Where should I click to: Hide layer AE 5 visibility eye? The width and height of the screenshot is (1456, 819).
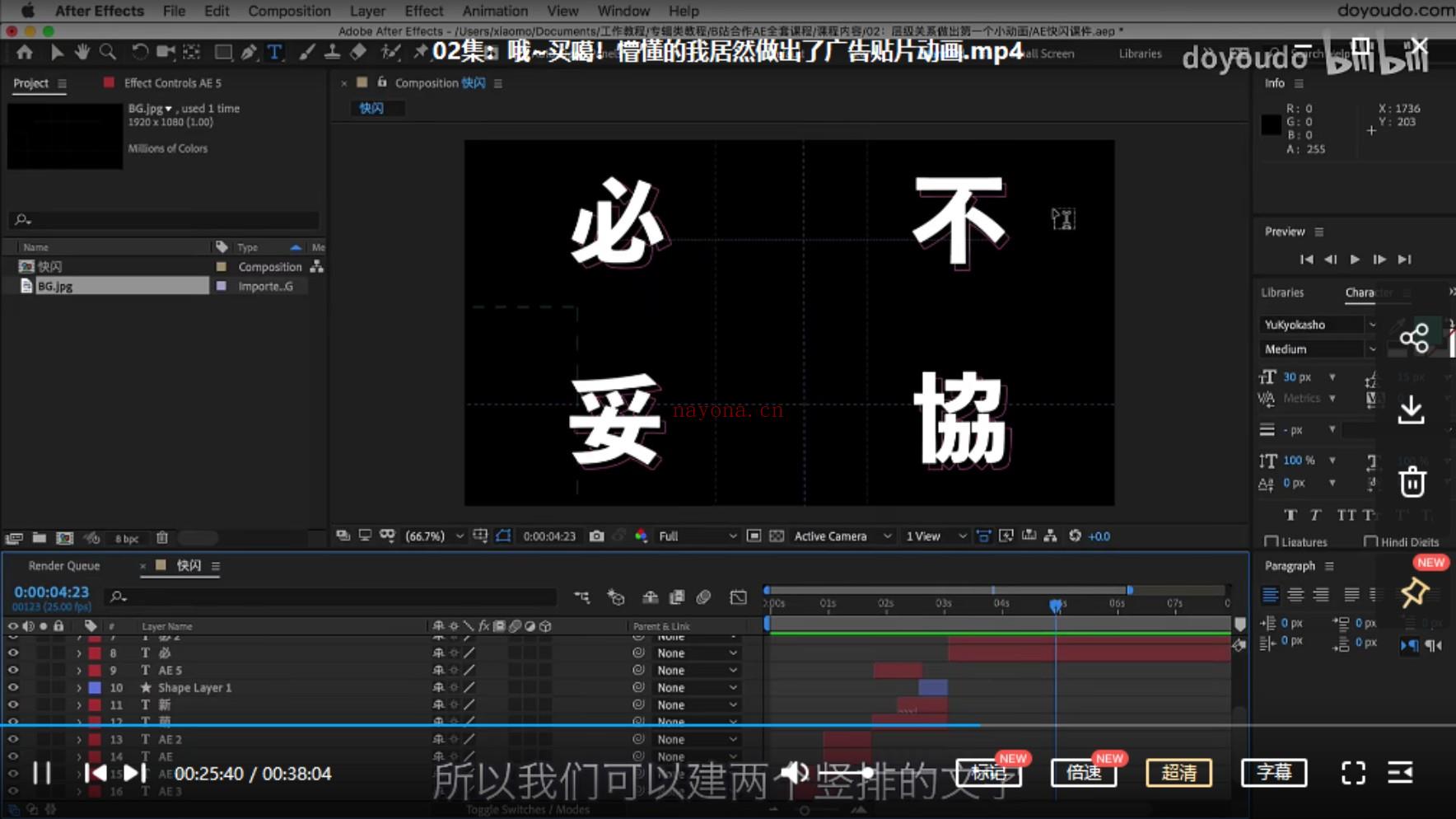tap(12, 670)
